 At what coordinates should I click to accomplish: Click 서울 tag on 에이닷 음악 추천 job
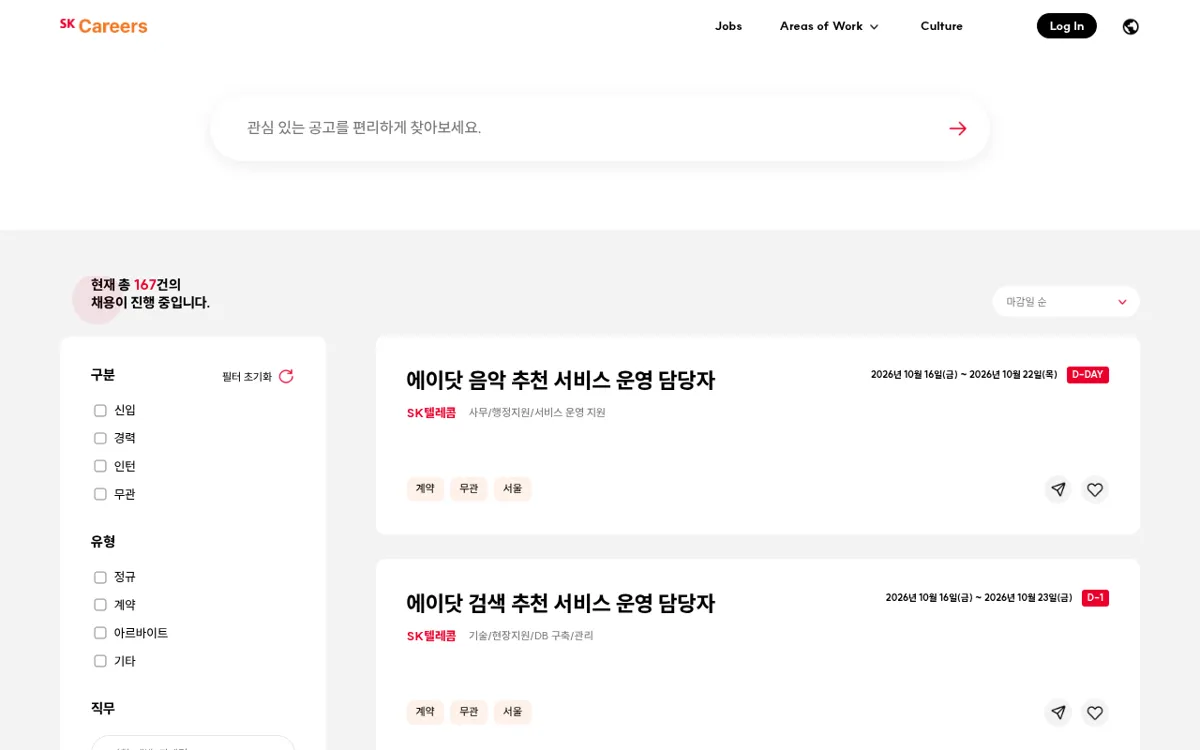512,489
